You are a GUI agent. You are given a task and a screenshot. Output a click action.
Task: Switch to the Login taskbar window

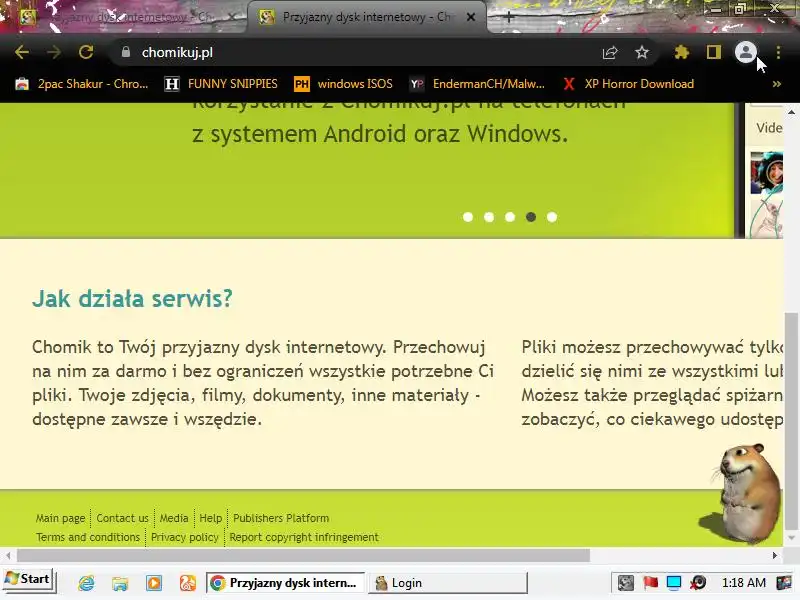point(447,583)
